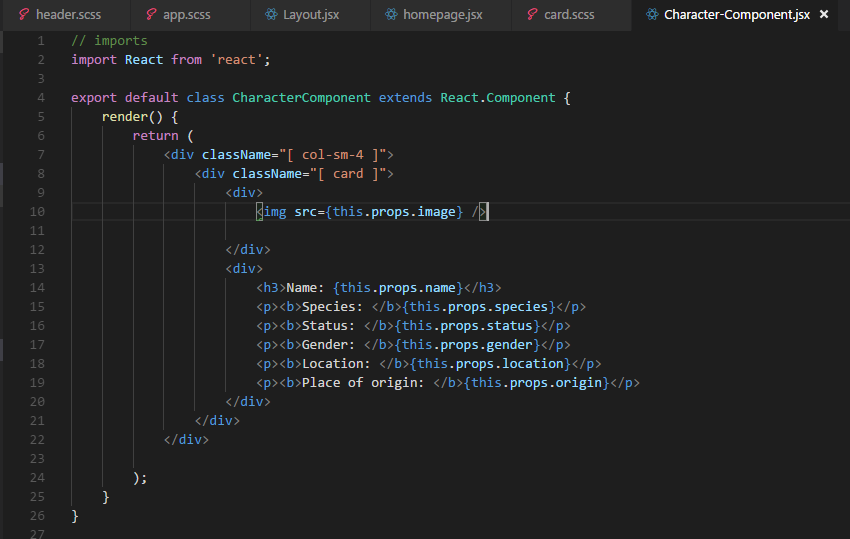This screenshot has width=850, height=539.
Task: Click line number 10 in the gutter
Action: click(37, 211)
